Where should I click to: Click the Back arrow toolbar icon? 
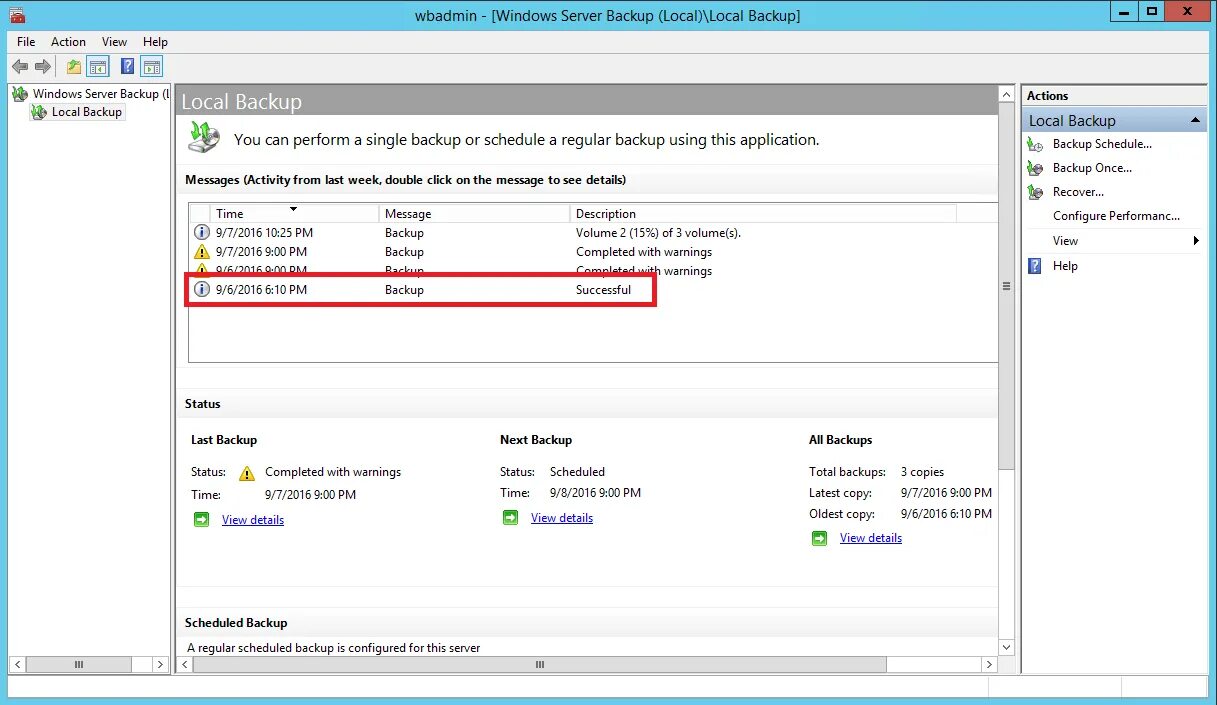[20, 67]
